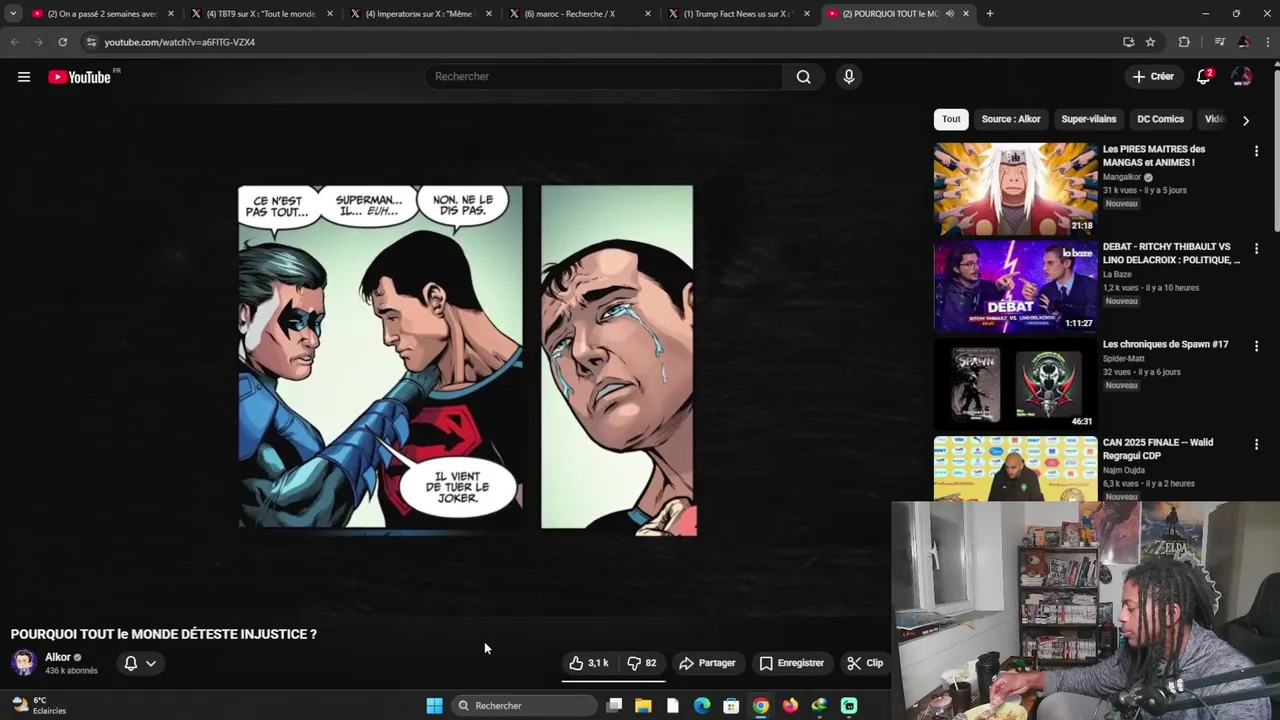Open Les PIRES MAITRES des MANGAS thumbnail
The width and height of the screenshot is (1280, 720).
pos(1015,189)
